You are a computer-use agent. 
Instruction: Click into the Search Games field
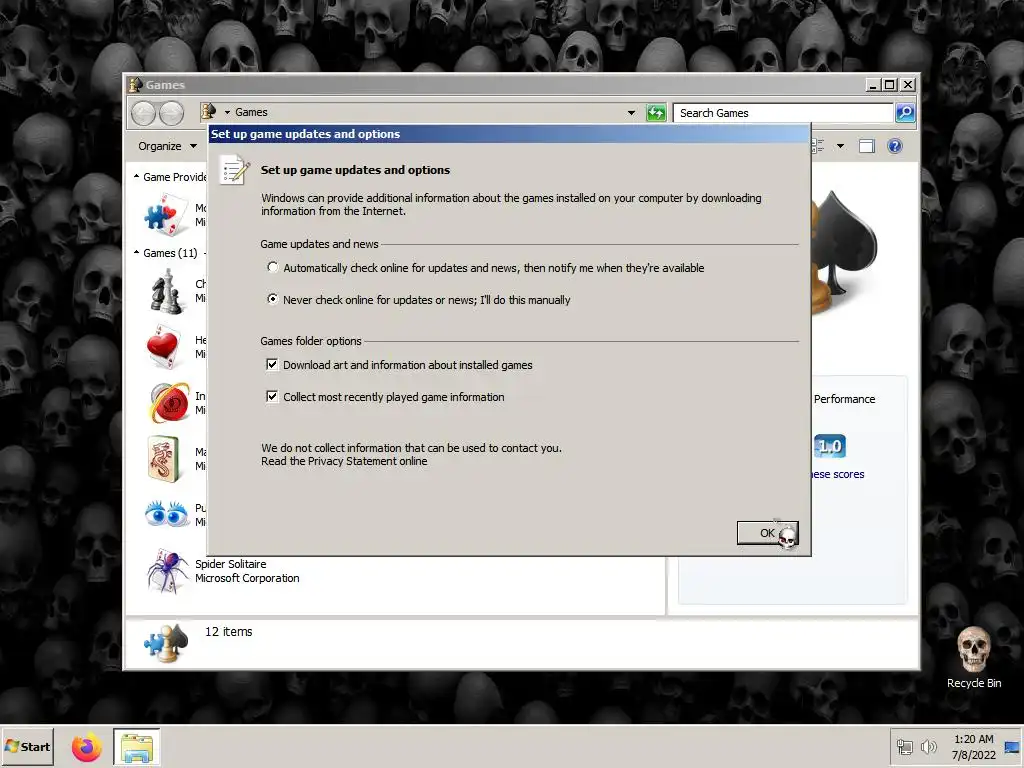(x=782, y=113)
